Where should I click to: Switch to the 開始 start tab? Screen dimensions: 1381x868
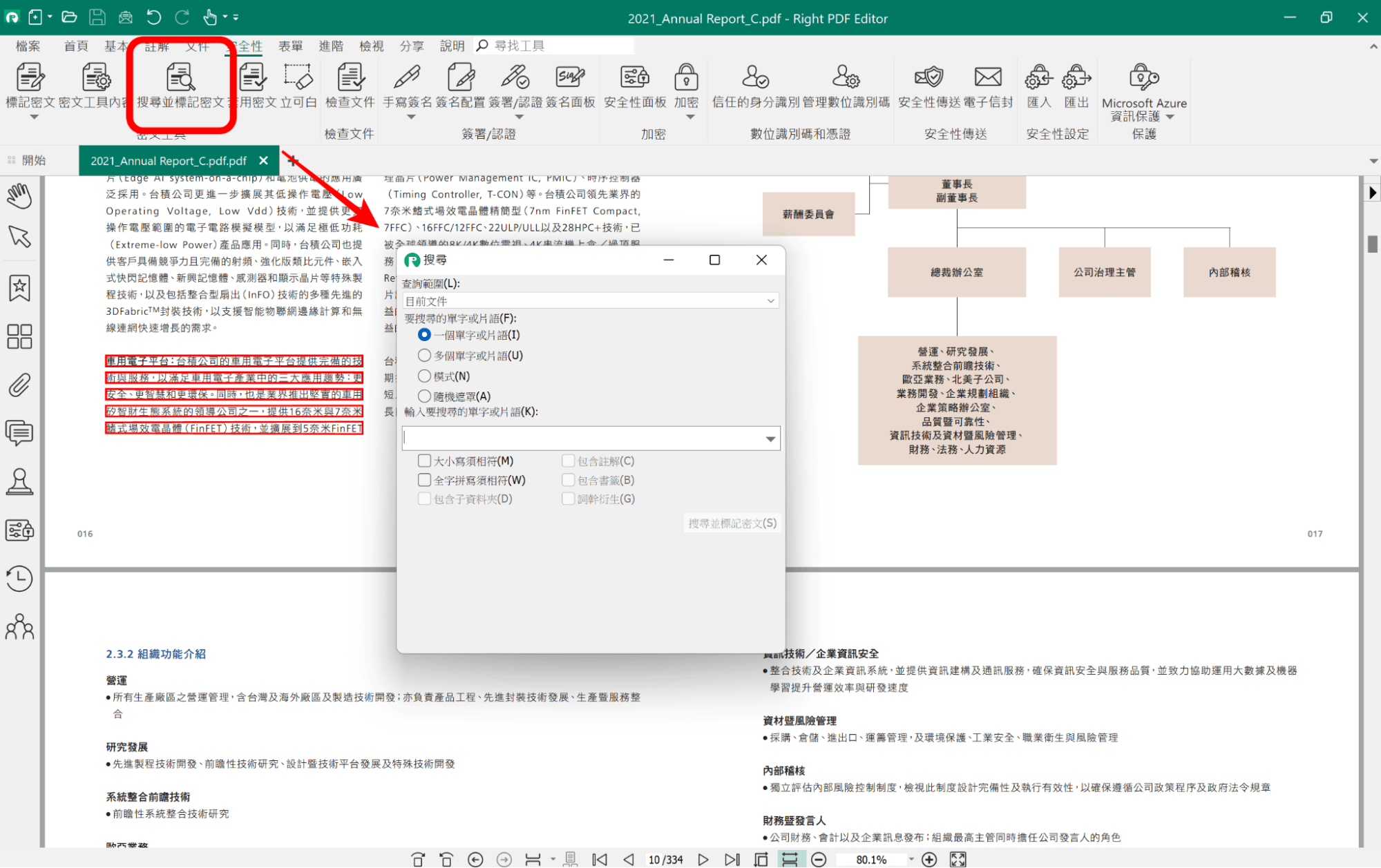click(x=33, y=160)
